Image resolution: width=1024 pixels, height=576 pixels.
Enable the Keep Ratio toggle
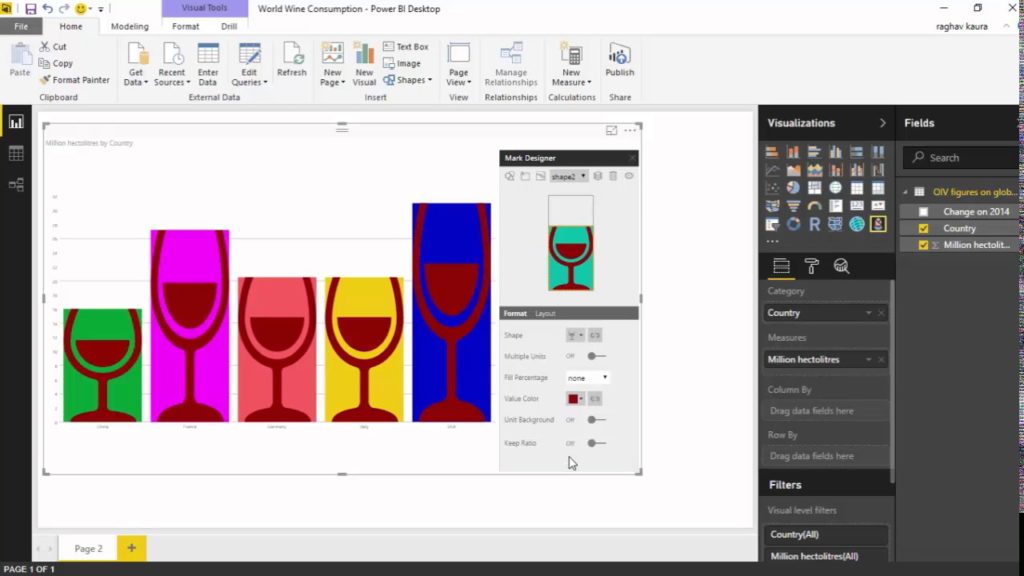point(594,442)
